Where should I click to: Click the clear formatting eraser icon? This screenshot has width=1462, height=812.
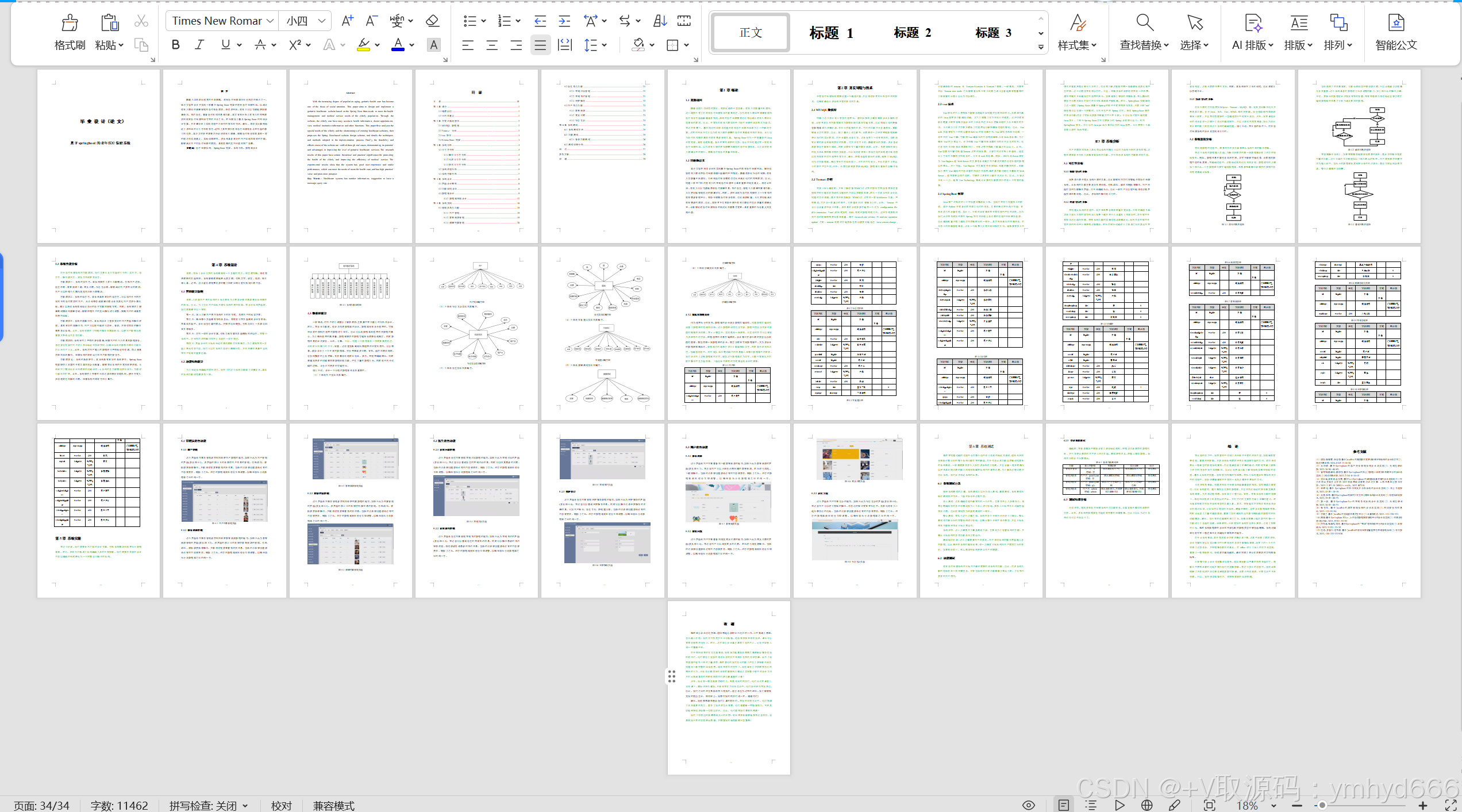[432, 21]
